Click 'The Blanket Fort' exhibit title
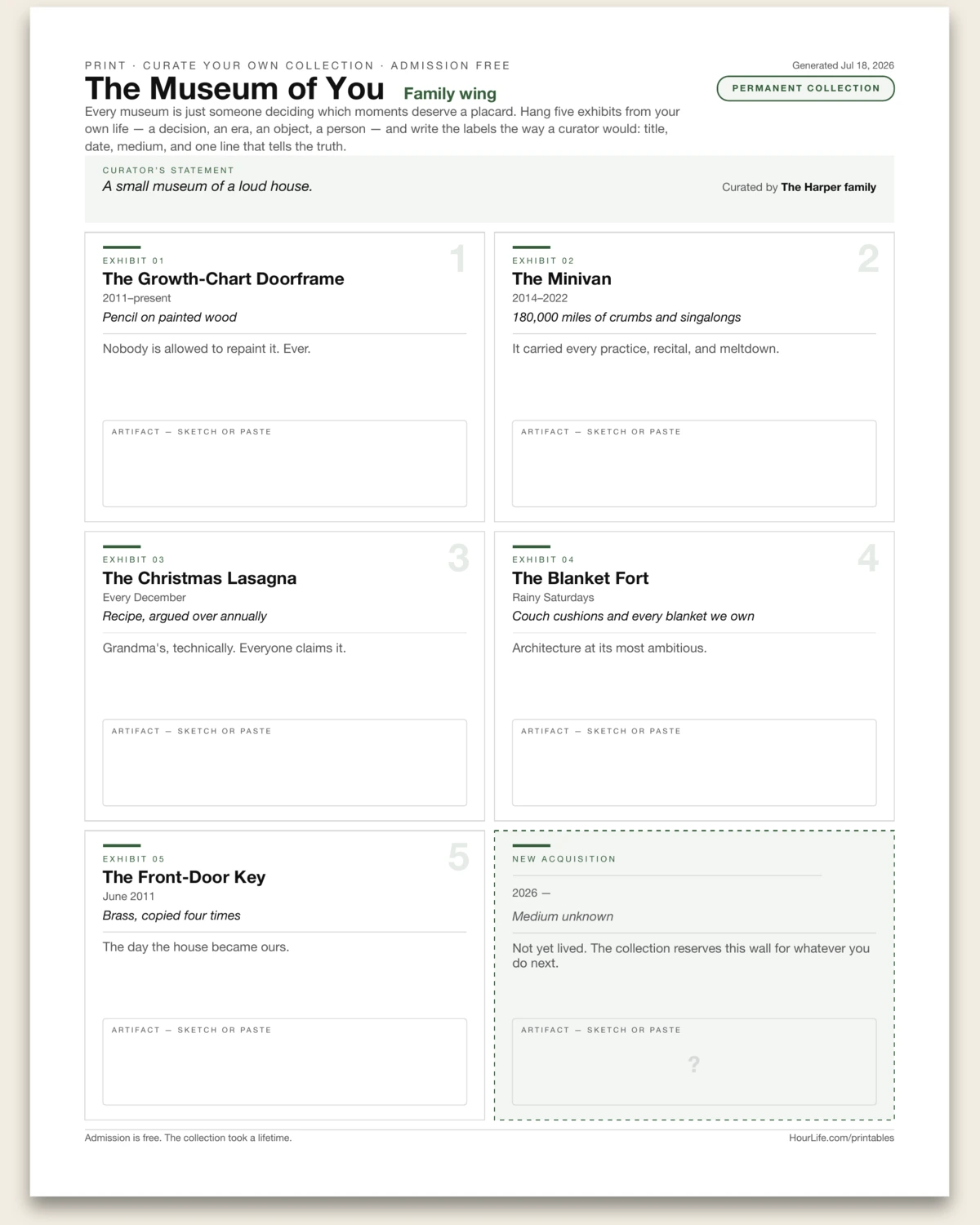Screen dimensions: 980x1225 [580, 578]
